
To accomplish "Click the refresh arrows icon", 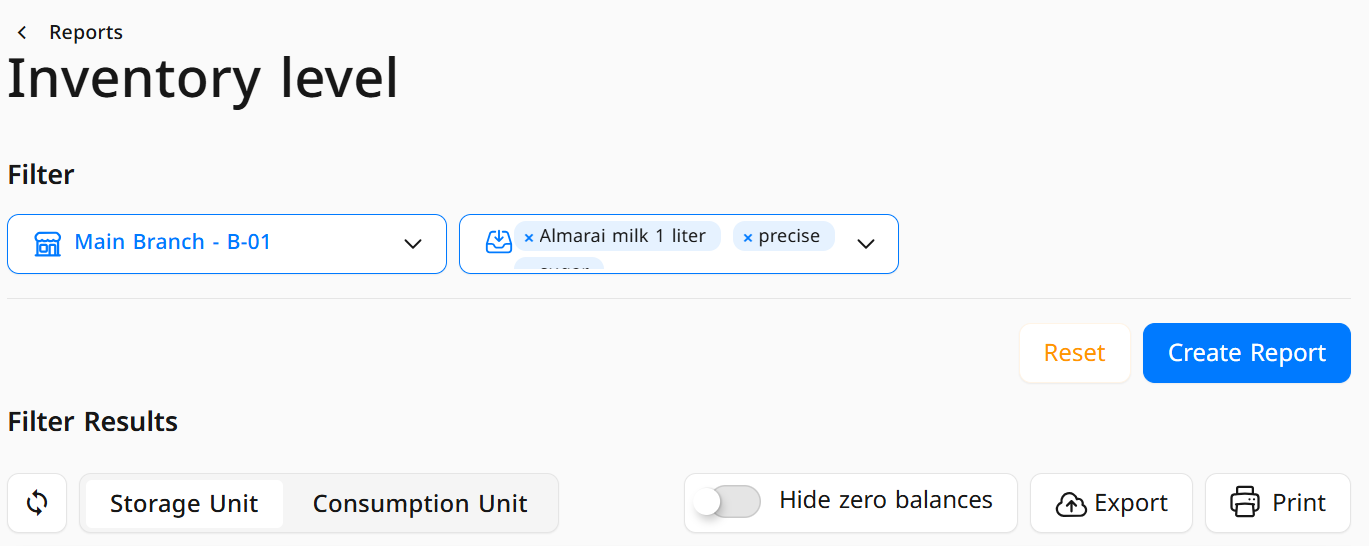I will 37,503.
